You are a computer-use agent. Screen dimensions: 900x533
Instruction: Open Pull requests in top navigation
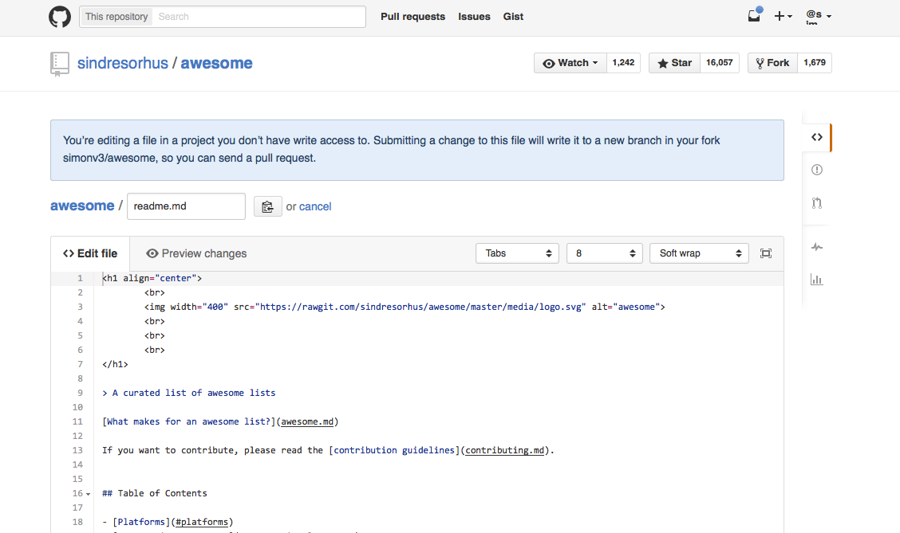click(413, 17)
